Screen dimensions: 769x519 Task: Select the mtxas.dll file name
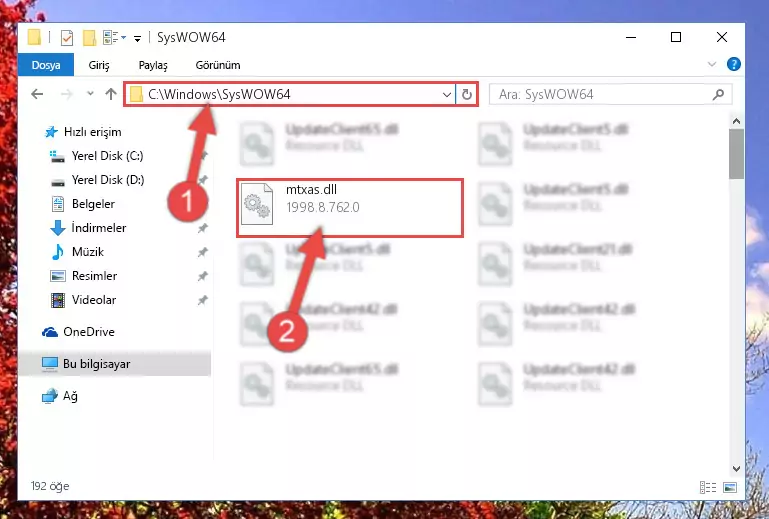311,189
